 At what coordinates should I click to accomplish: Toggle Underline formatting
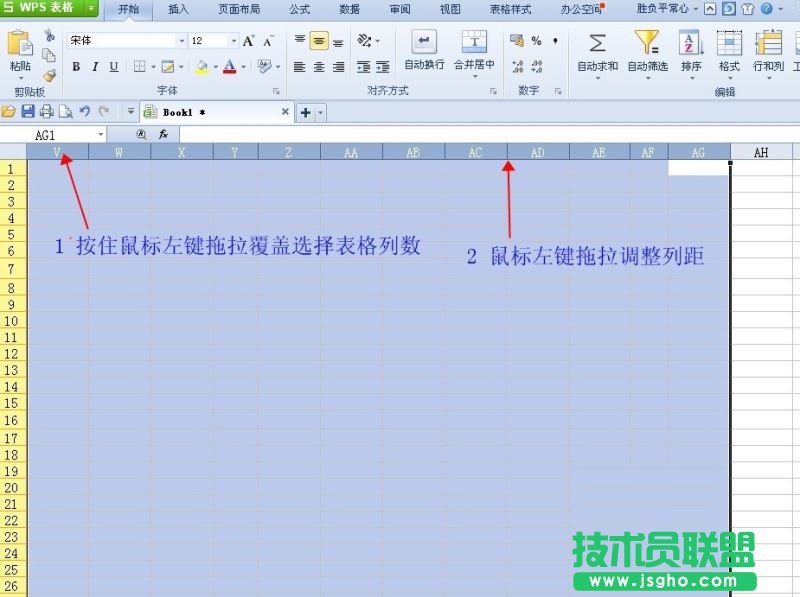(114, 67)
